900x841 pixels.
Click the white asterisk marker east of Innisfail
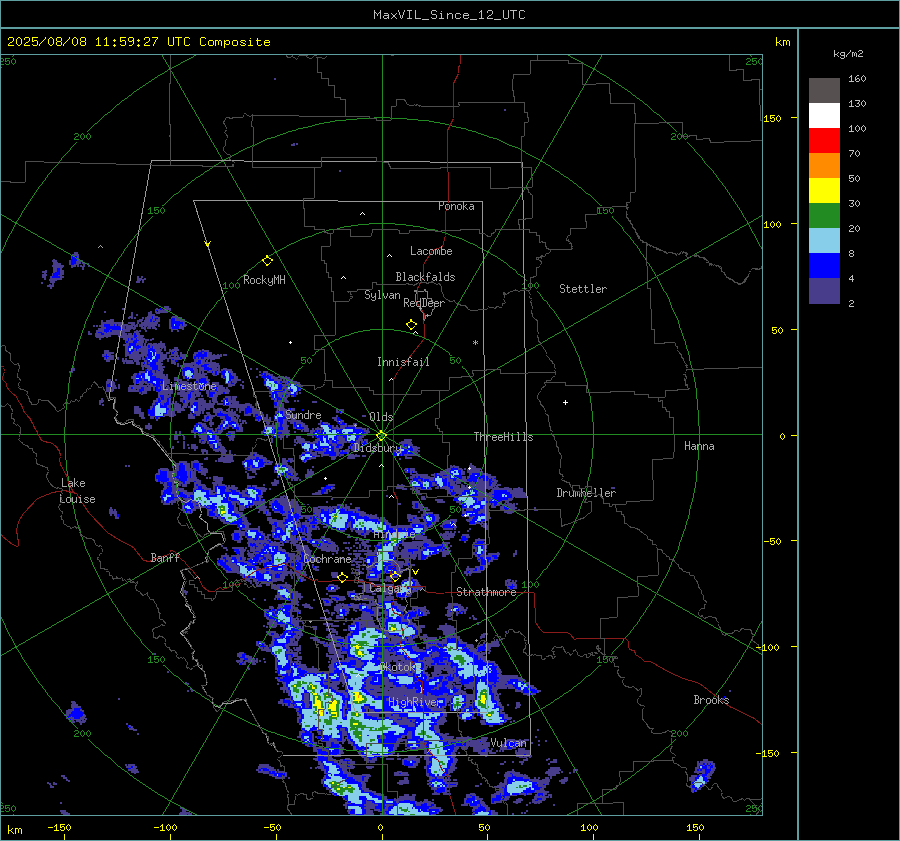pyautogui.click(x=475, y=343)
